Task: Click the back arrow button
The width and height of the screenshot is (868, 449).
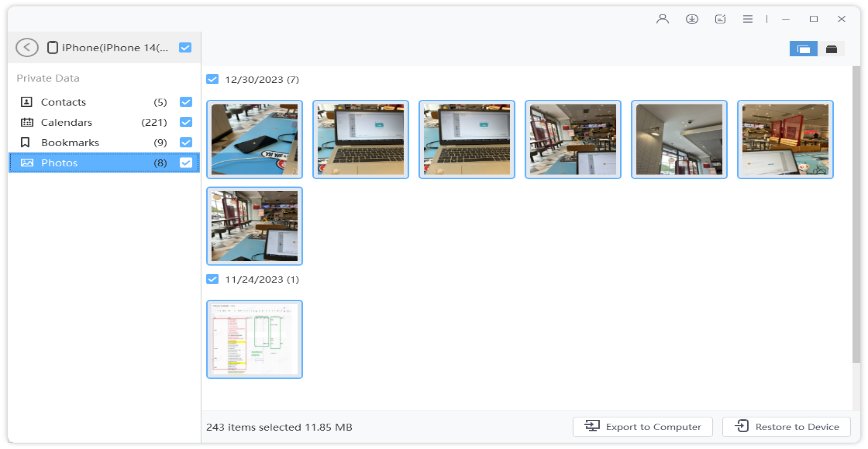Action: 27,47
